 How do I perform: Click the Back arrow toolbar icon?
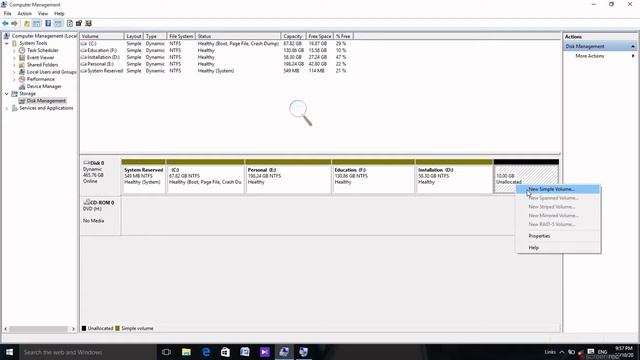(5, 23)
